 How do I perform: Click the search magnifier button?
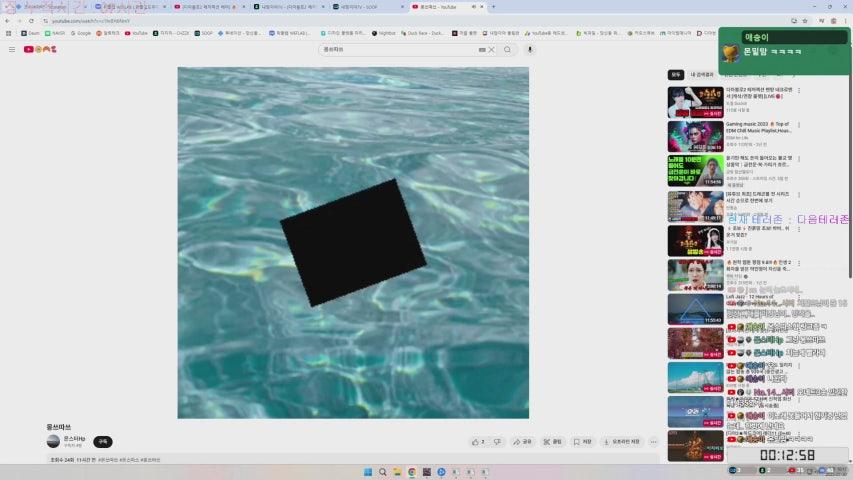(x=508, y=50)
